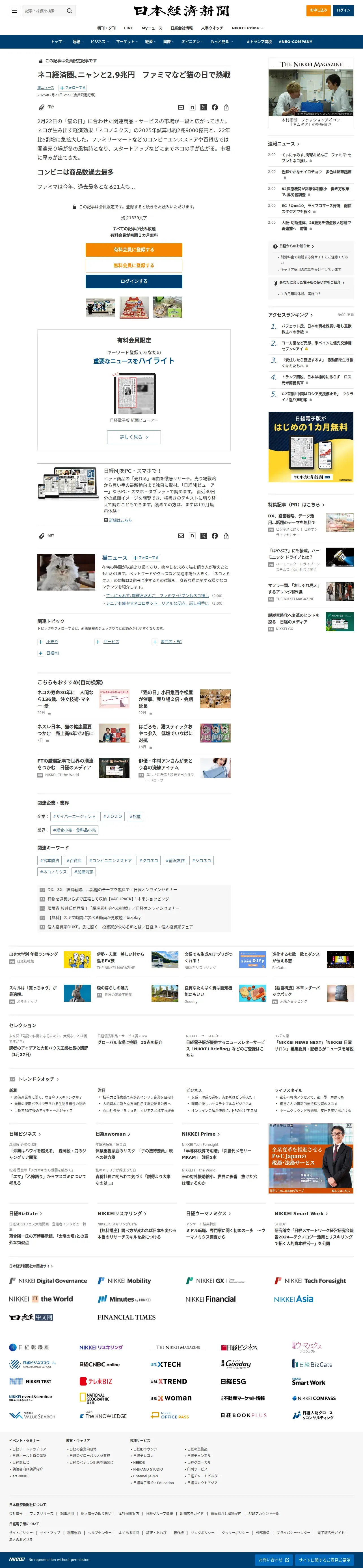
Task: Expand the マーケット navigation dropdown
Action: [127, 42]
